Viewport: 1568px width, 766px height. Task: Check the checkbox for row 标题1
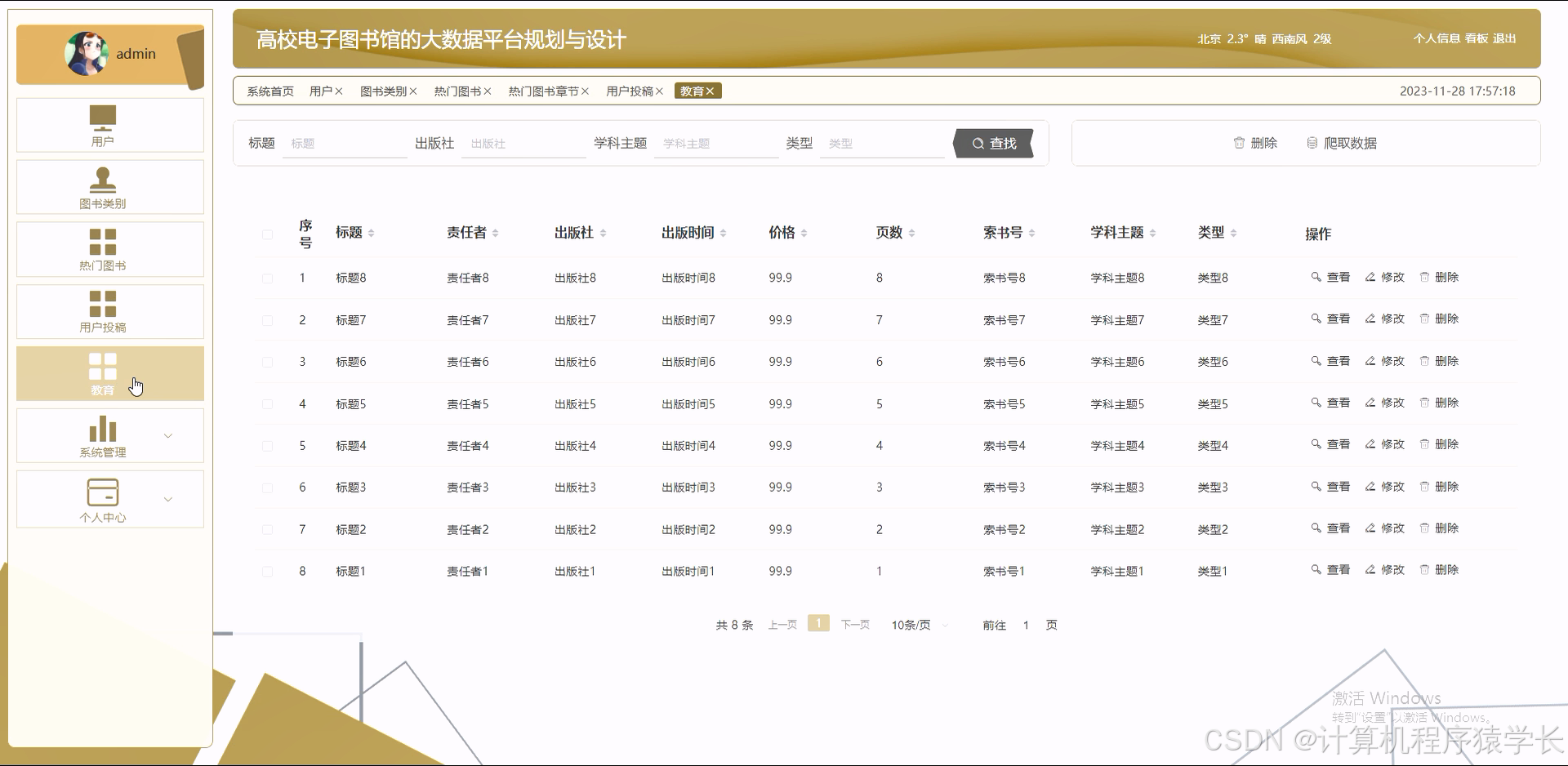click(267, 572)
